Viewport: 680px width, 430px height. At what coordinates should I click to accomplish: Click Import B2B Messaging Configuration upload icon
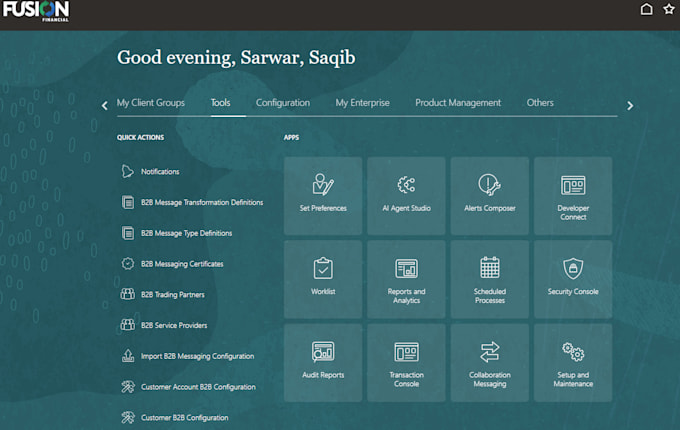128,356
